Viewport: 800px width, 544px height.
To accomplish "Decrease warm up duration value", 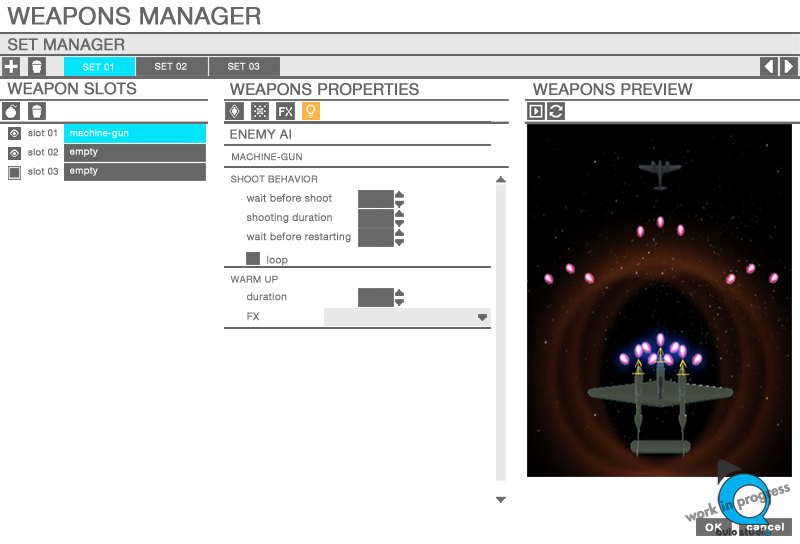I will 399,302.
